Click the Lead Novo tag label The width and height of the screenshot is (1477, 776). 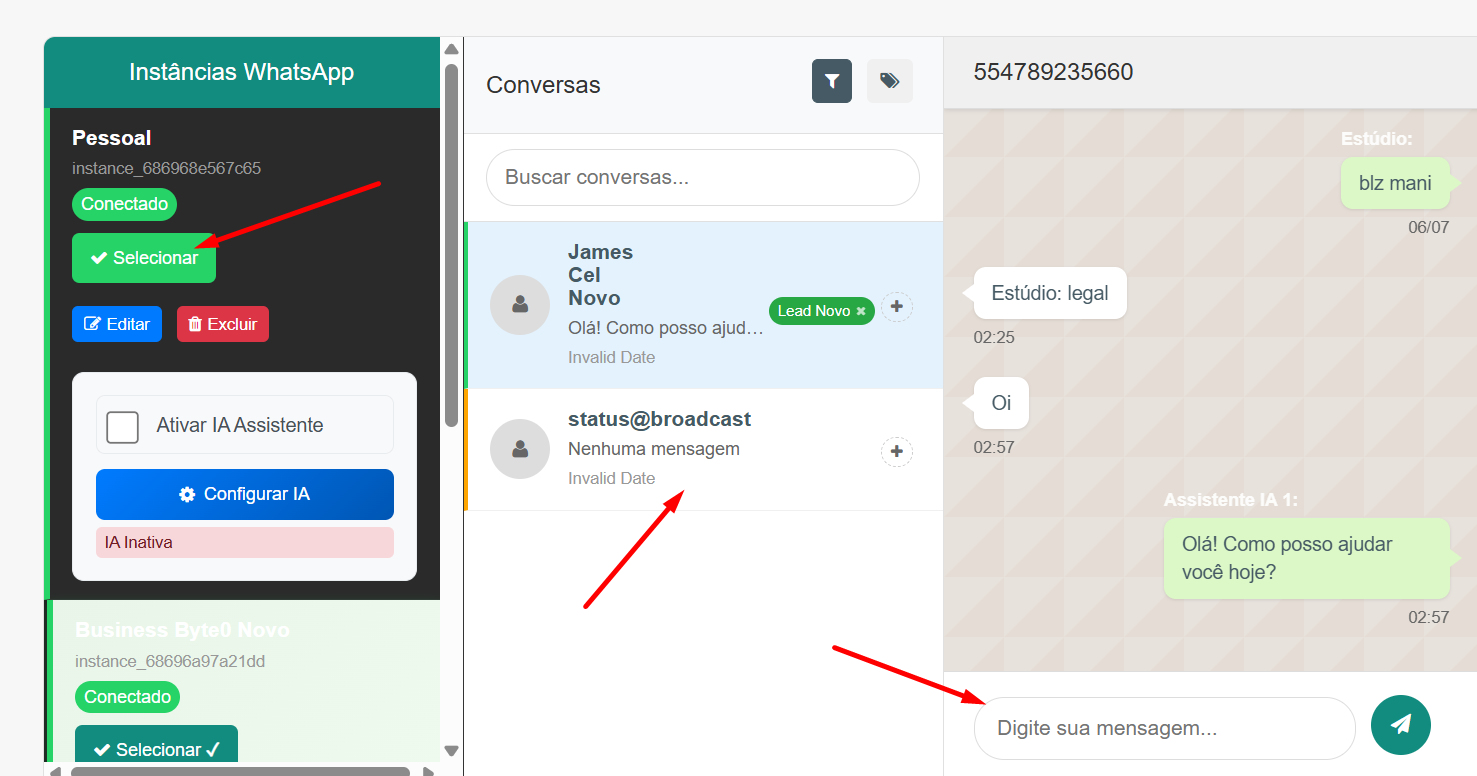point(813,311)
